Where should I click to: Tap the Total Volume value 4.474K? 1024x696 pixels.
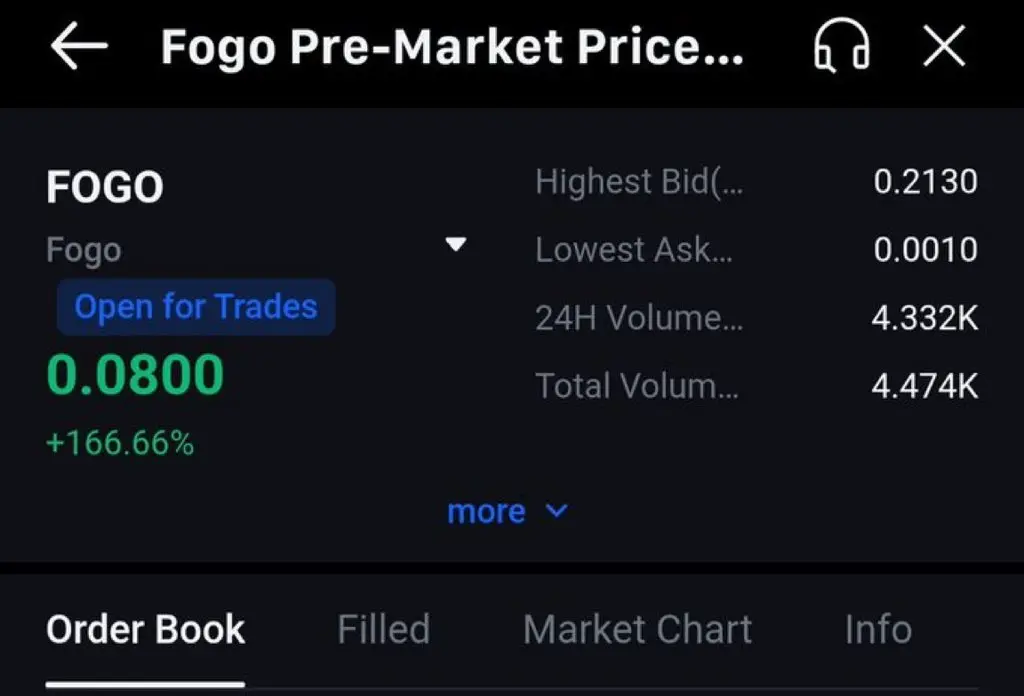point(925,385)
